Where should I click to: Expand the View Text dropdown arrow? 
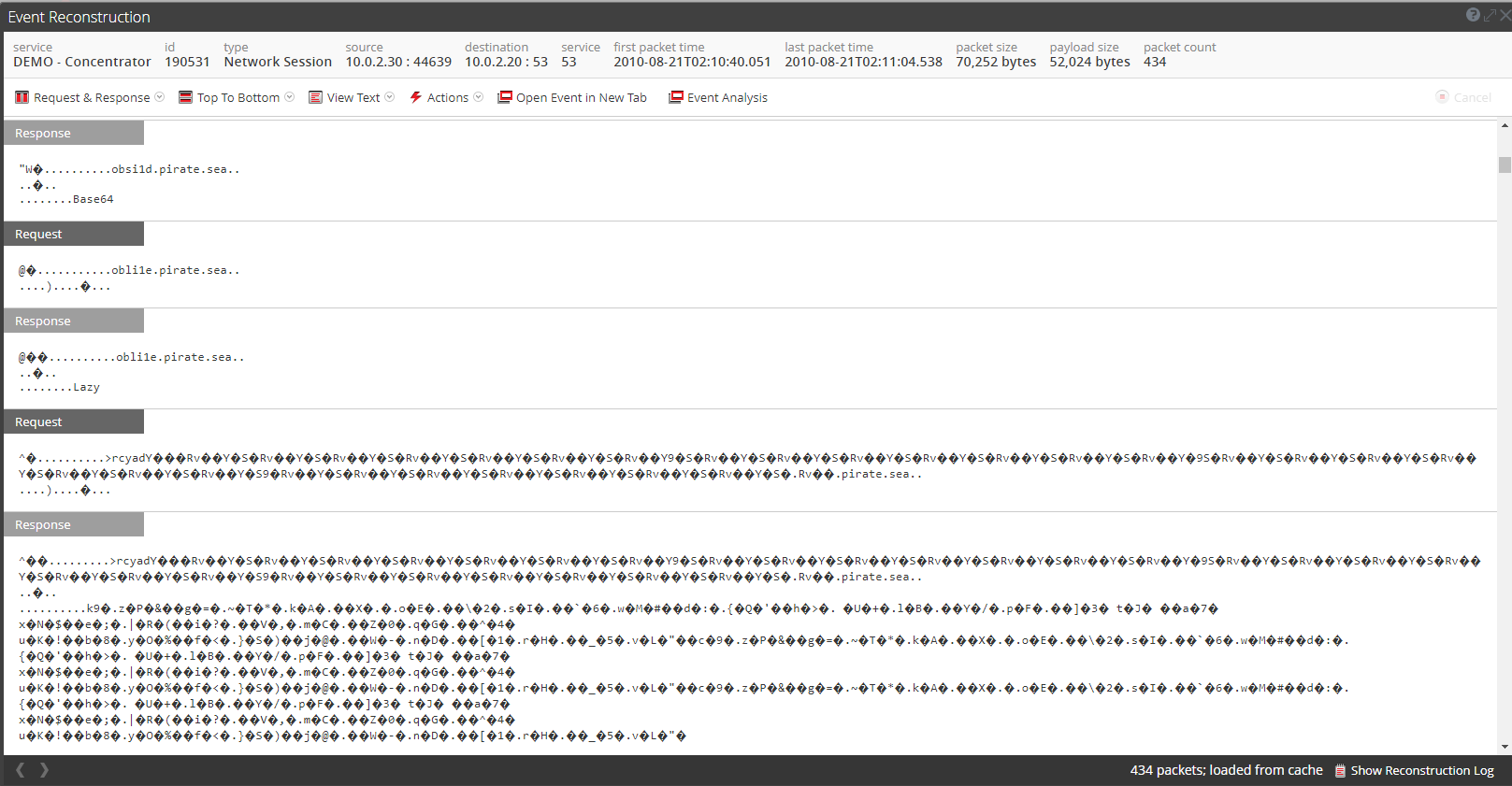[x=390, y=97]
